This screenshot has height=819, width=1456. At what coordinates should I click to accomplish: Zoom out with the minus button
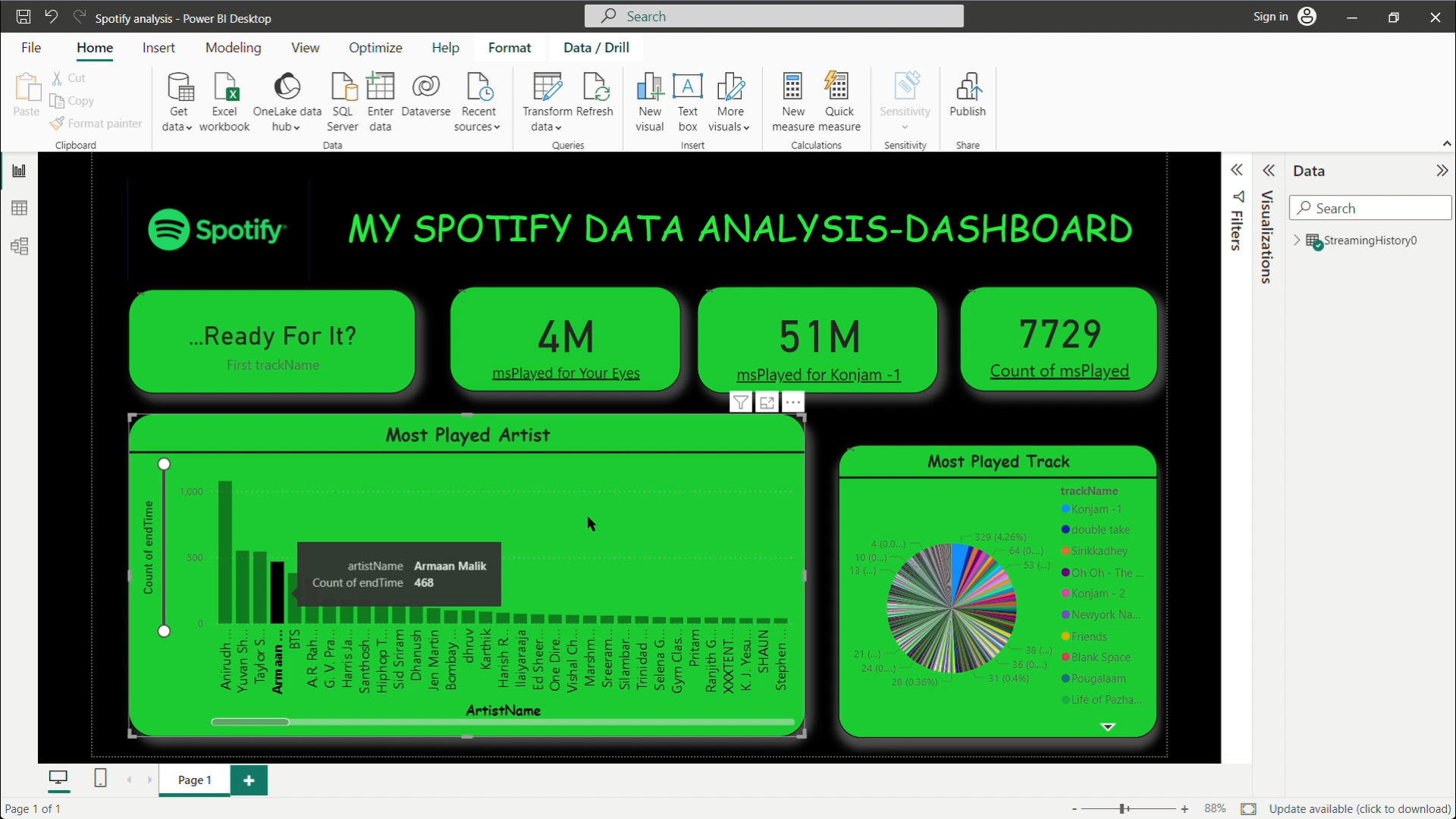point(1075,809)
